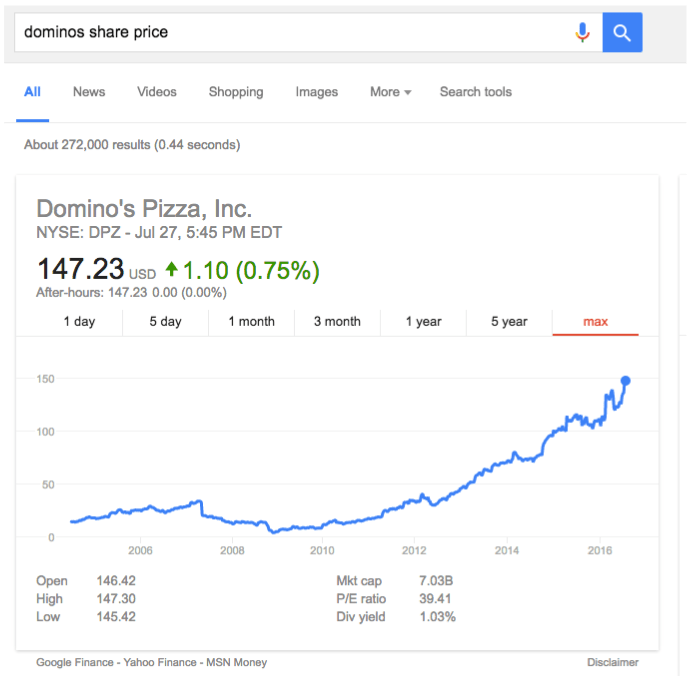Open the Google Finance link
Screen dimensions: 687x687
(x=74, y=662)
